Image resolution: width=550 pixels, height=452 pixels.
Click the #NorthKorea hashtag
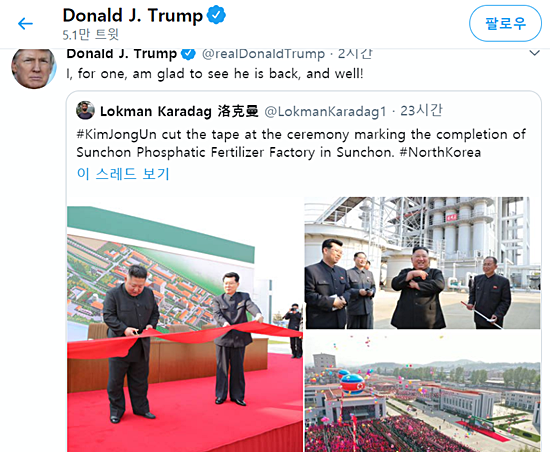(x=440, y=153)
